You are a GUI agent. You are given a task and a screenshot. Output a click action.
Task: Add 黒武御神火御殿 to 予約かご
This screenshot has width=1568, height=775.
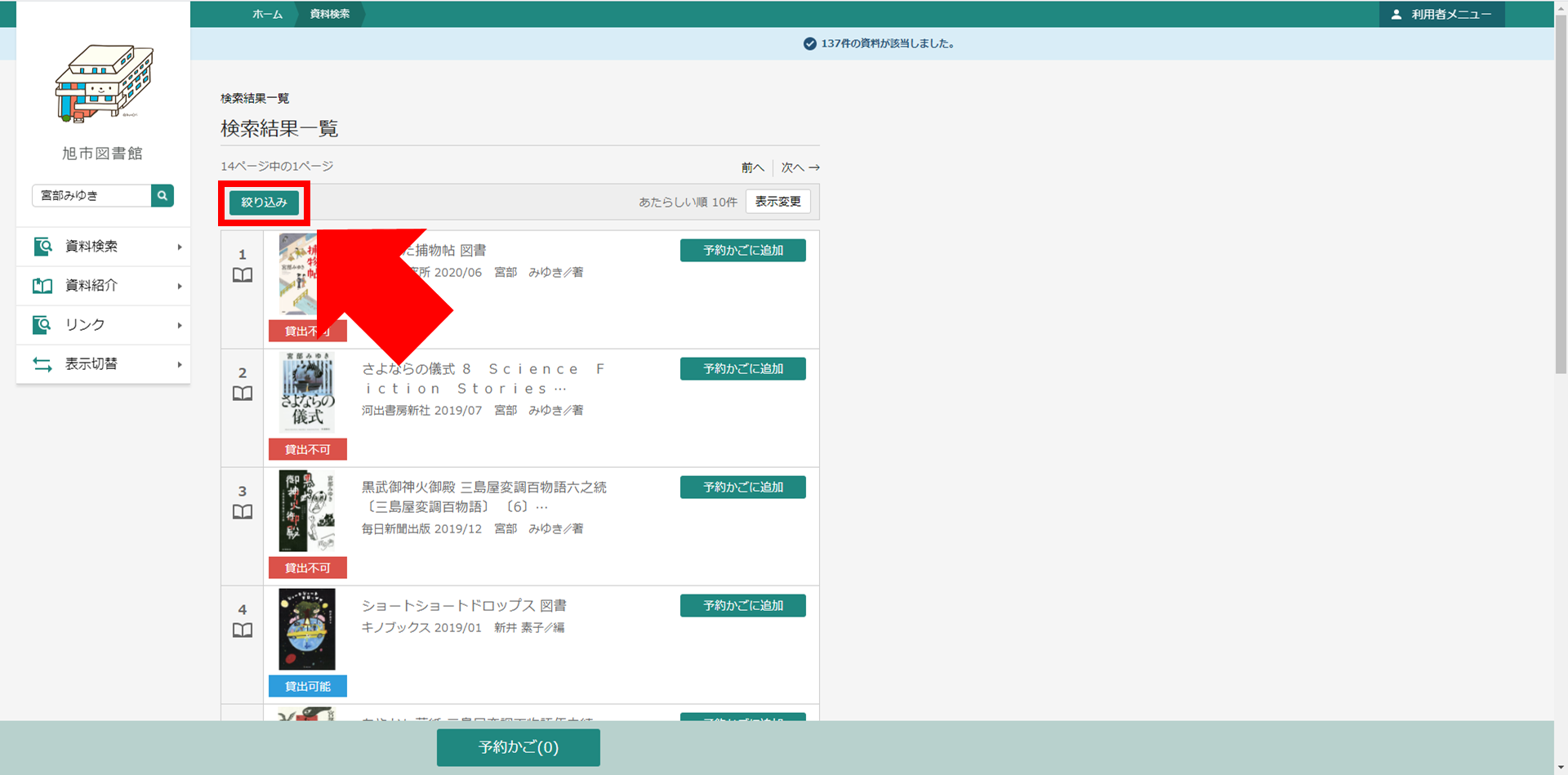tap(743, 488)
